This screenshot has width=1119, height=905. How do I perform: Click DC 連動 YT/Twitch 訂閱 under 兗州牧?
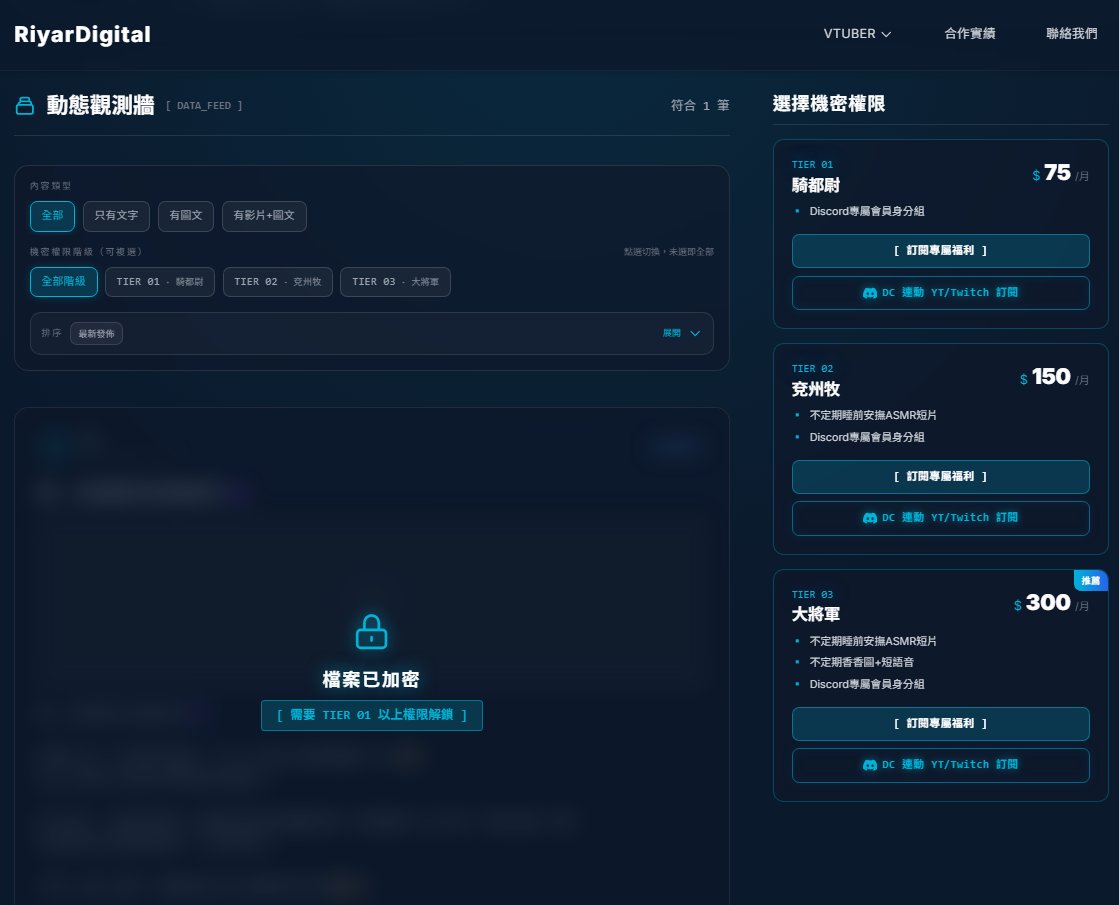coord(941,518)
